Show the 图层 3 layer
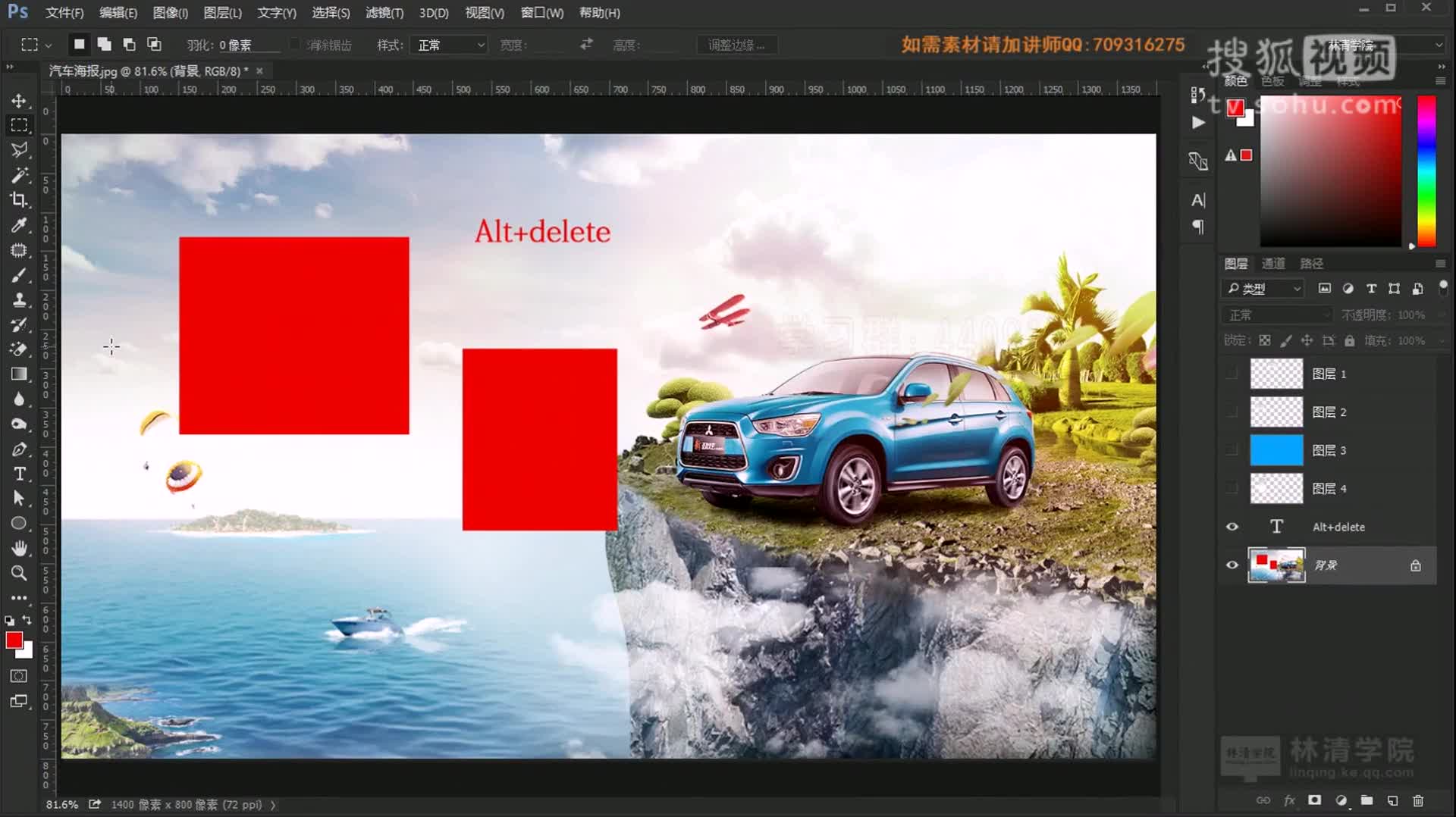 click(1232, 450)
